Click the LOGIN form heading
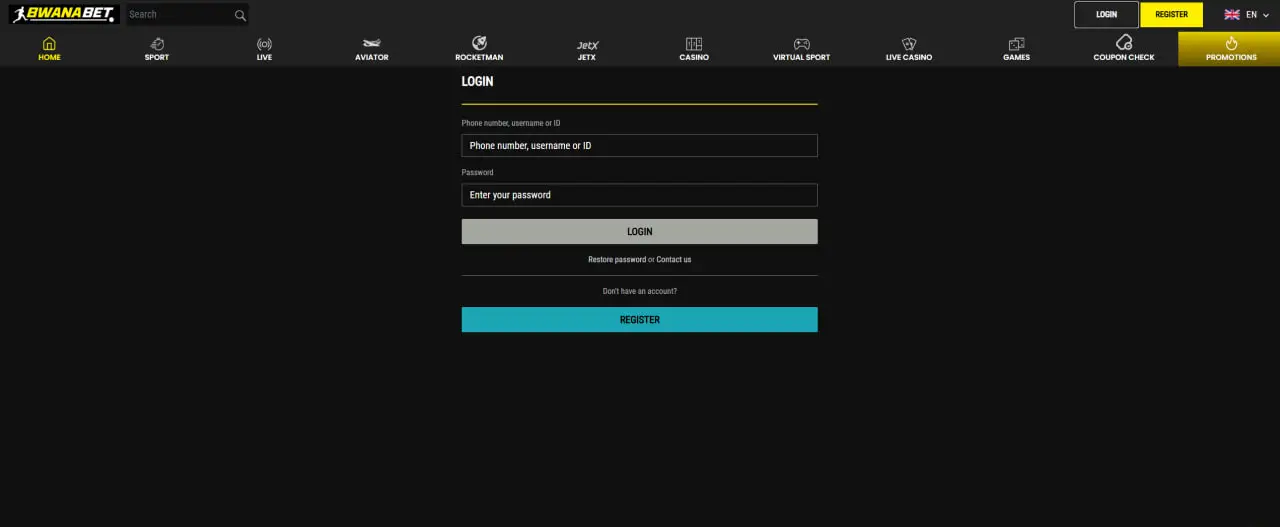 click(477, 82)
